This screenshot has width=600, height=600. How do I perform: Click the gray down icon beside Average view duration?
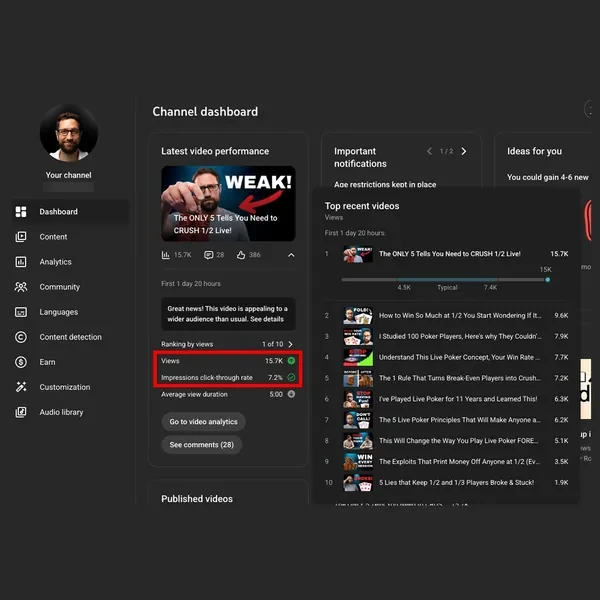(x=291, y=394)
